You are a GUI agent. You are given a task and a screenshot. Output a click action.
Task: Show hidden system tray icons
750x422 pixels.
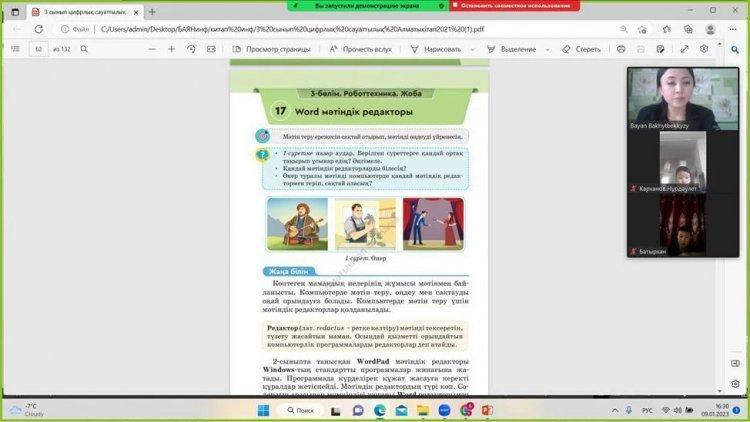(x=615, y=411)
